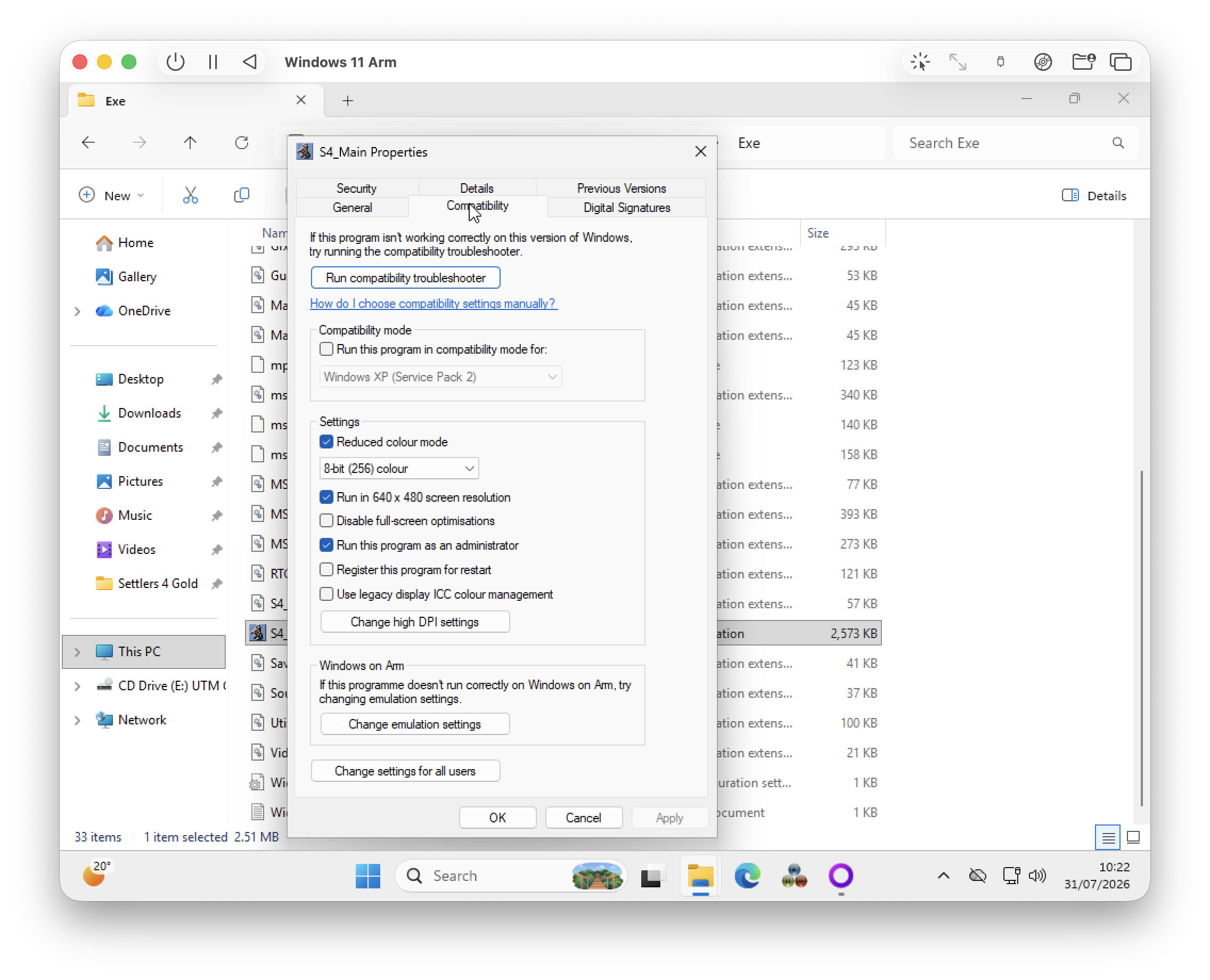1210x980 pixels.
Task: Uncheck Run in 640 x 480 screen resolution
Action: [x=326, y=497]
